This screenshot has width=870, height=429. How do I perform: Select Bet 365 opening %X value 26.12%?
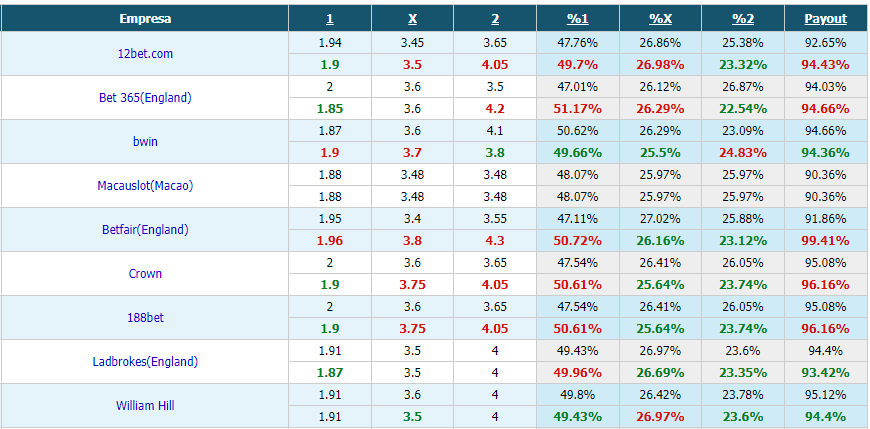pyautogui.click(x=660, y=87)
